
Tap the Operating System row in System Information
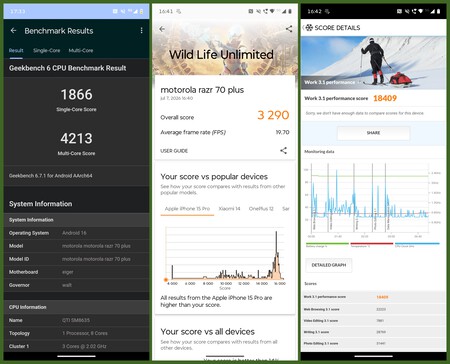(x=76, y=233)
